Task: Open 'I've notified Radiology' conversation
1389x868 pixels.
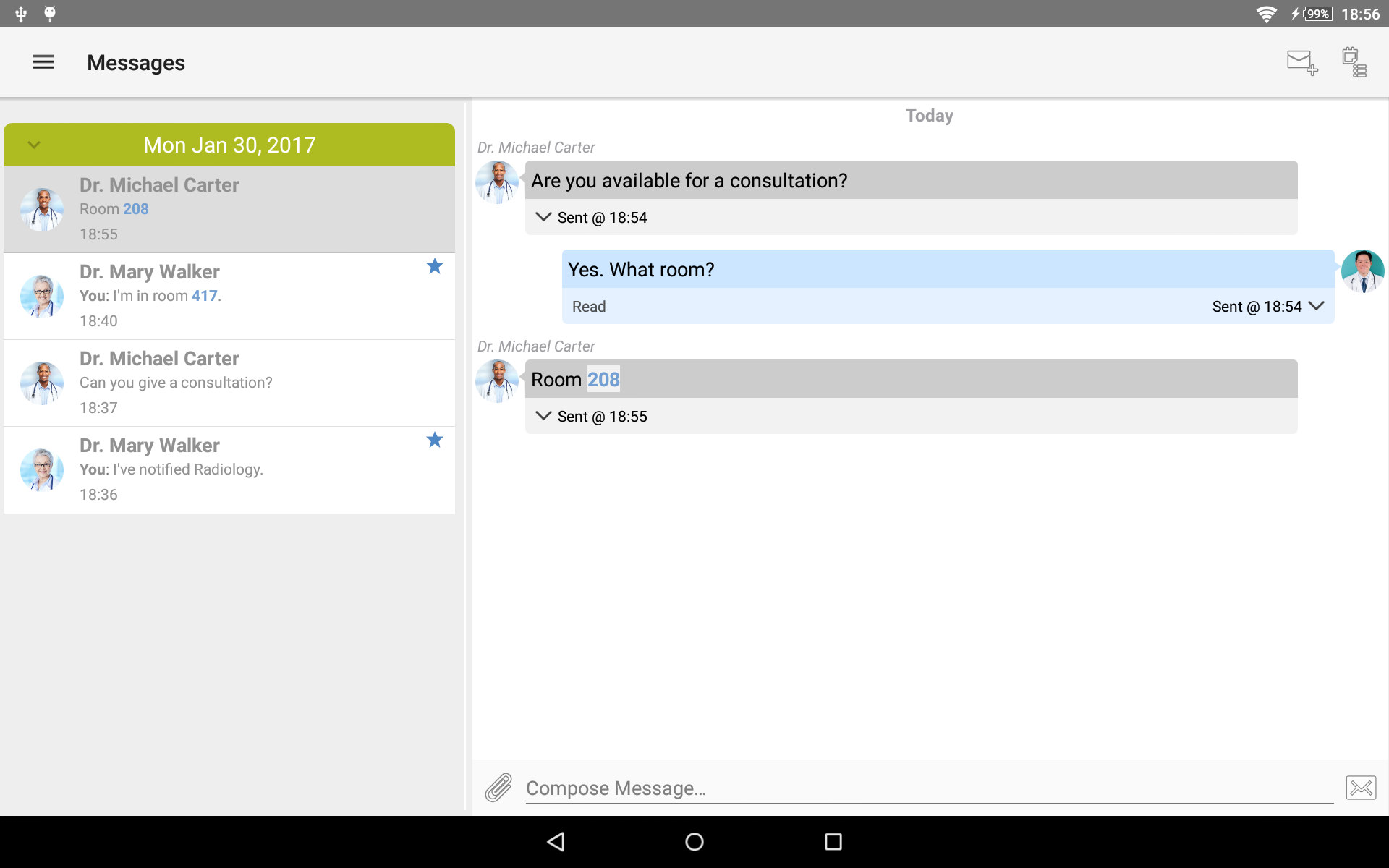Action: point(229,470)
